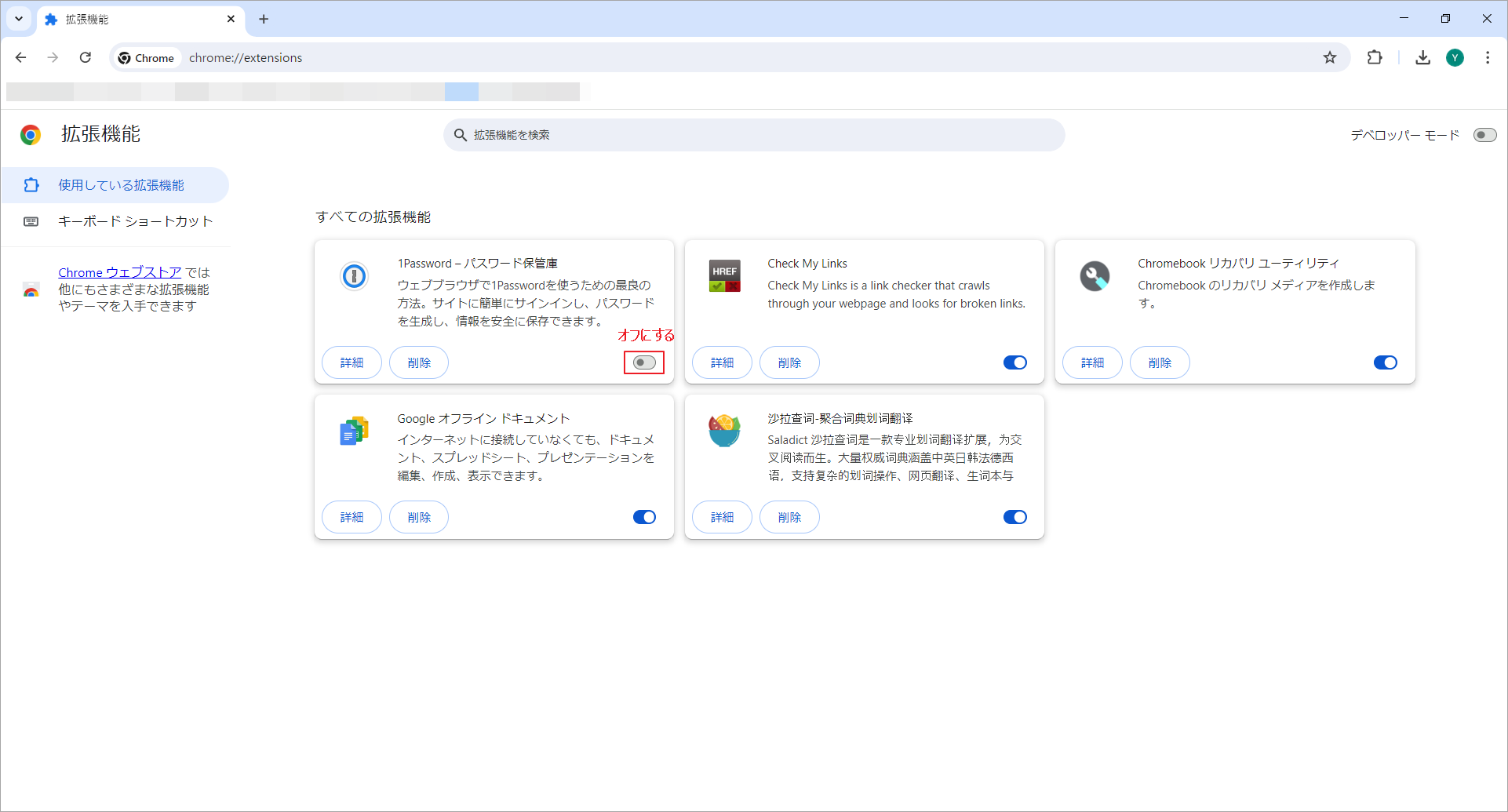Bookmark this page with the star icon
This screenshot has width=1508, height=812.
tap(1330, 57)
